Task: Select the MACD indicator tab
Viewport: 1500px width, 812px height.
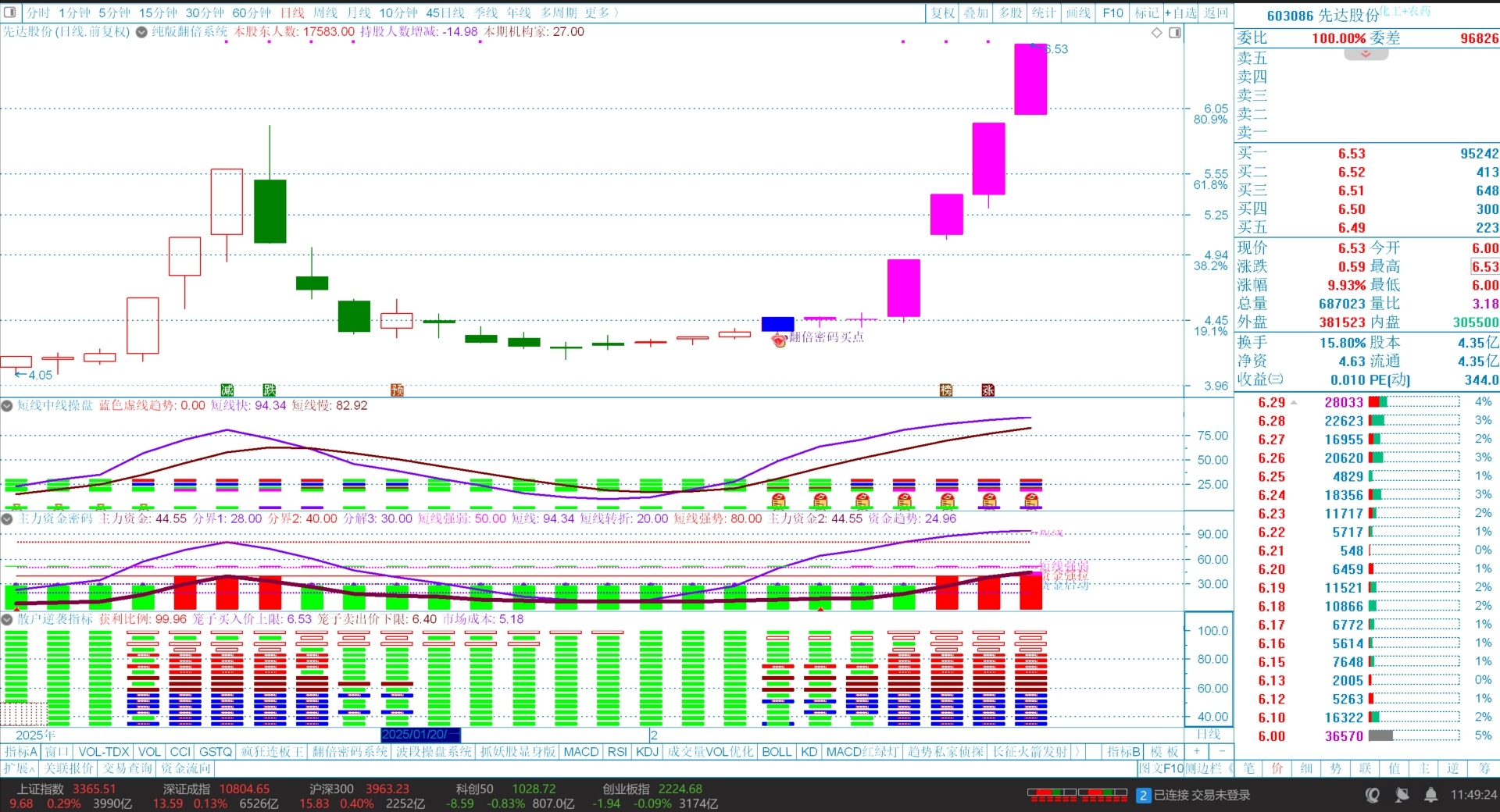Action: coord(580,751)
